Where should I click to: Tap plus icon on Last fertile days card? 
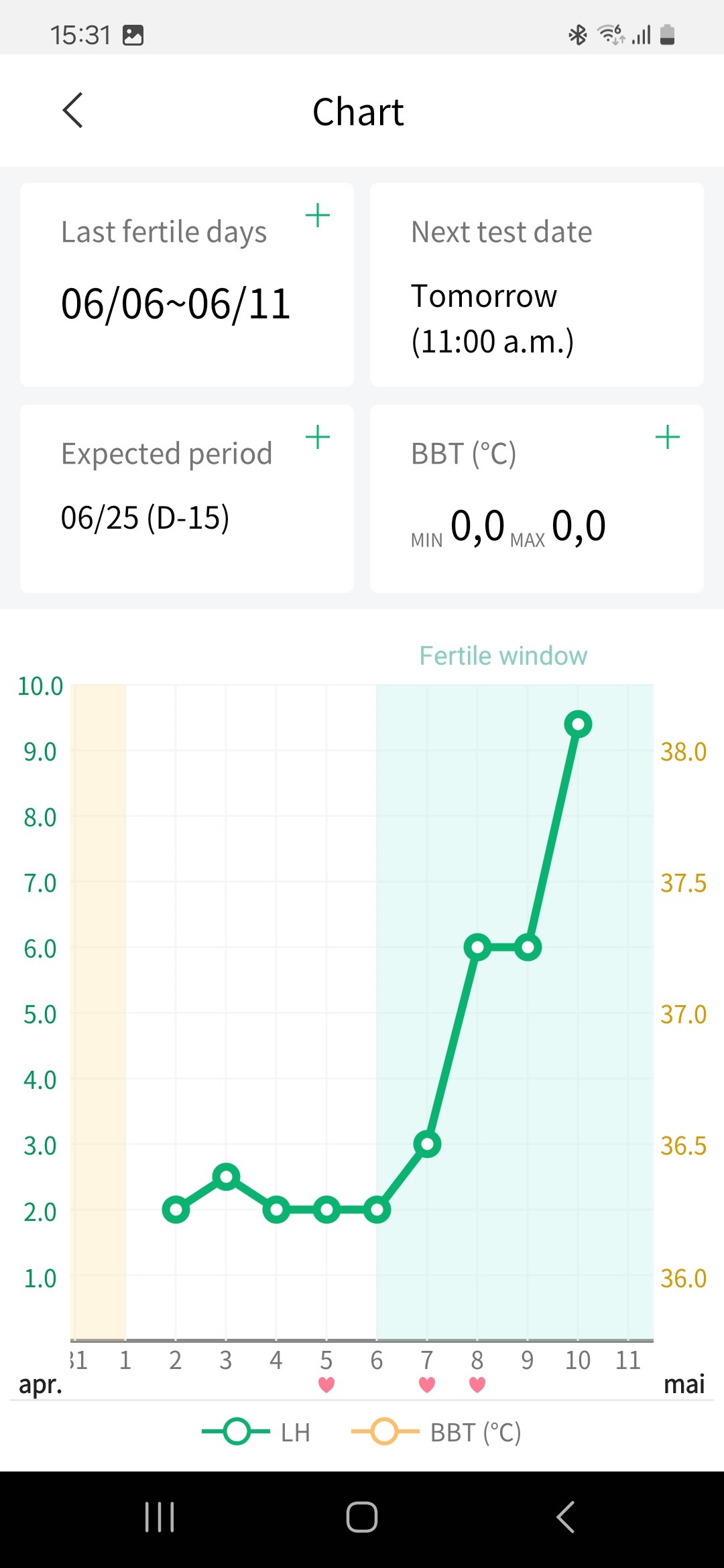click(318, 216)
